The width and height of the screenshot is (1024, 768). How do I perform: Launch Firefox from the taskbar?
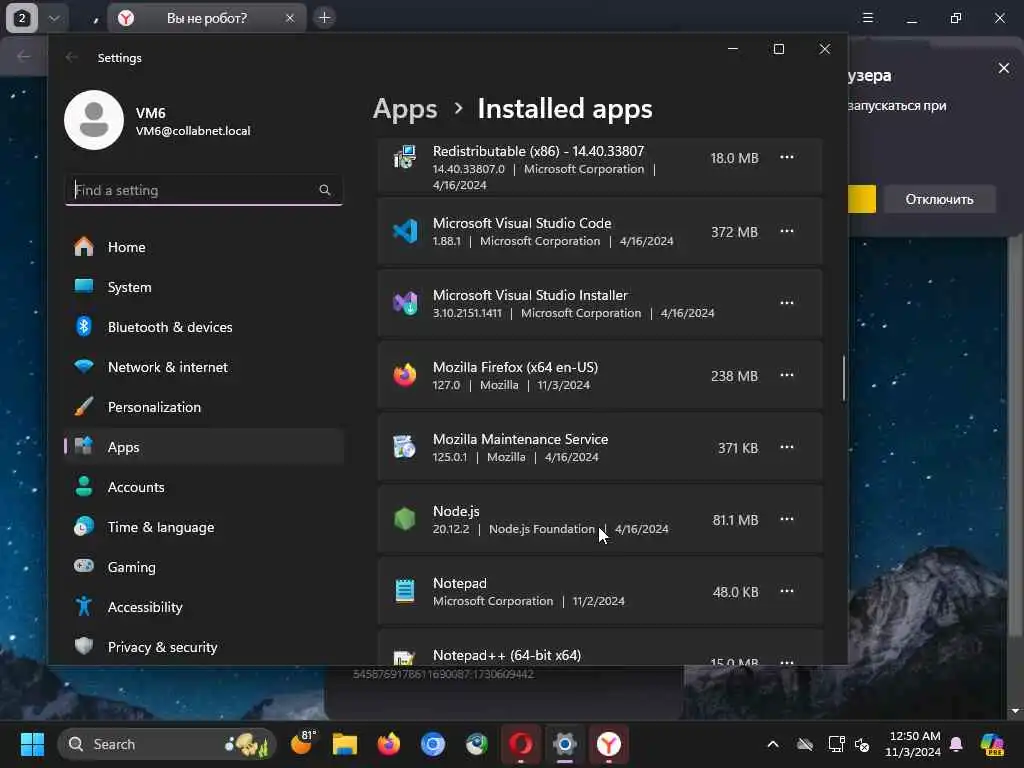pos(389,744)
